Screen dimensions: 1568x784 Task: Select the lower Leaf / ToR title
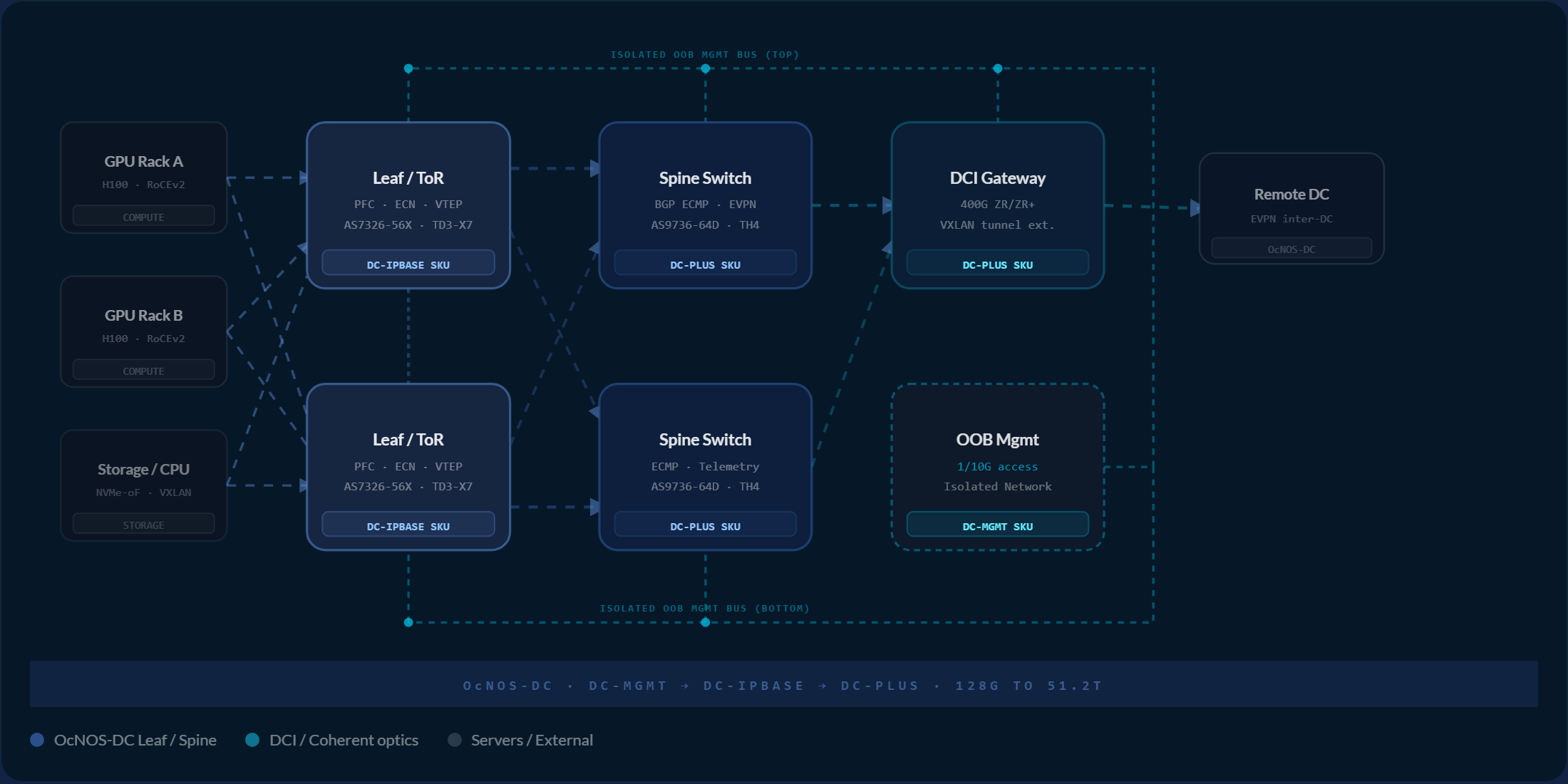[408, 440]
